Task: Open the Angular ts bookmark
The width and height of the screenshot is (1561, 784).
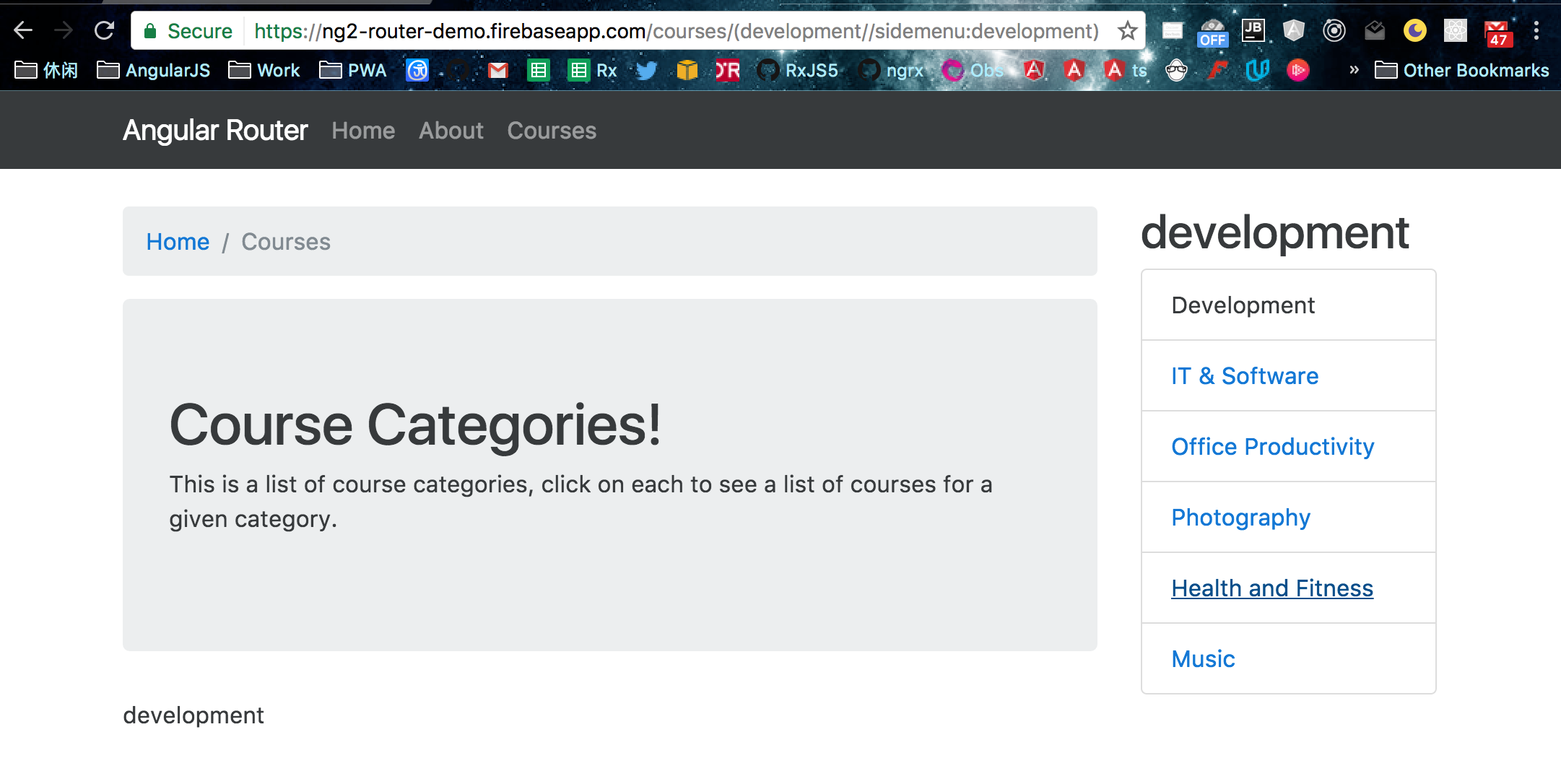Action: coord(1126,70)
